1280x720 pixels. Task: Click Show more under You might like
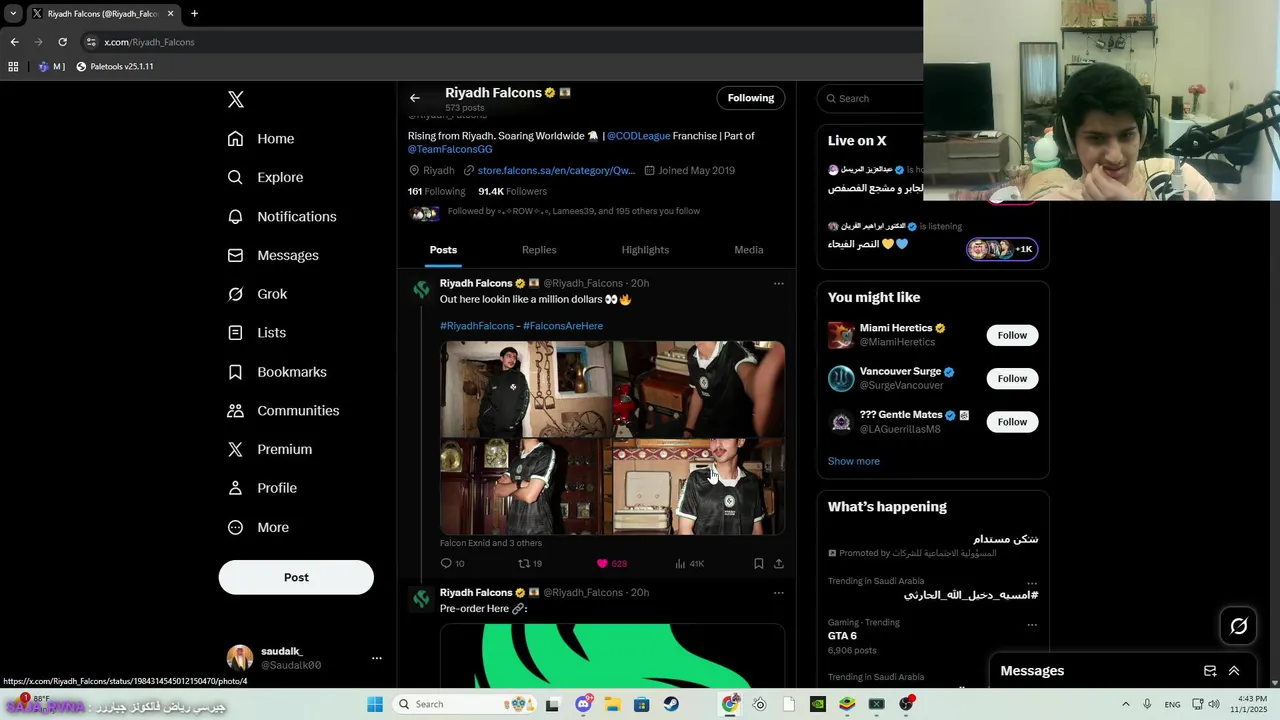click(x=854, y=462)
